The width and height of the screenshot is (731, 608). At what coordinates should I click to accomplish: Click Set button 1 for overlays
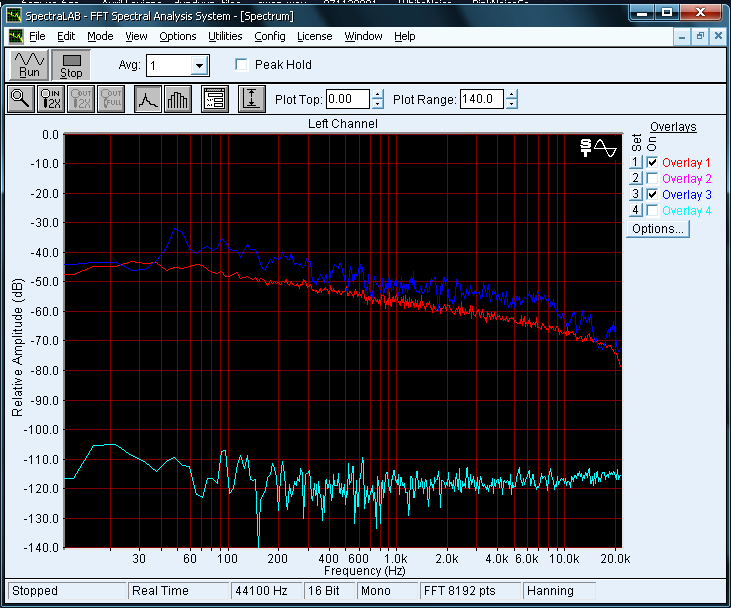coord(635,162)
